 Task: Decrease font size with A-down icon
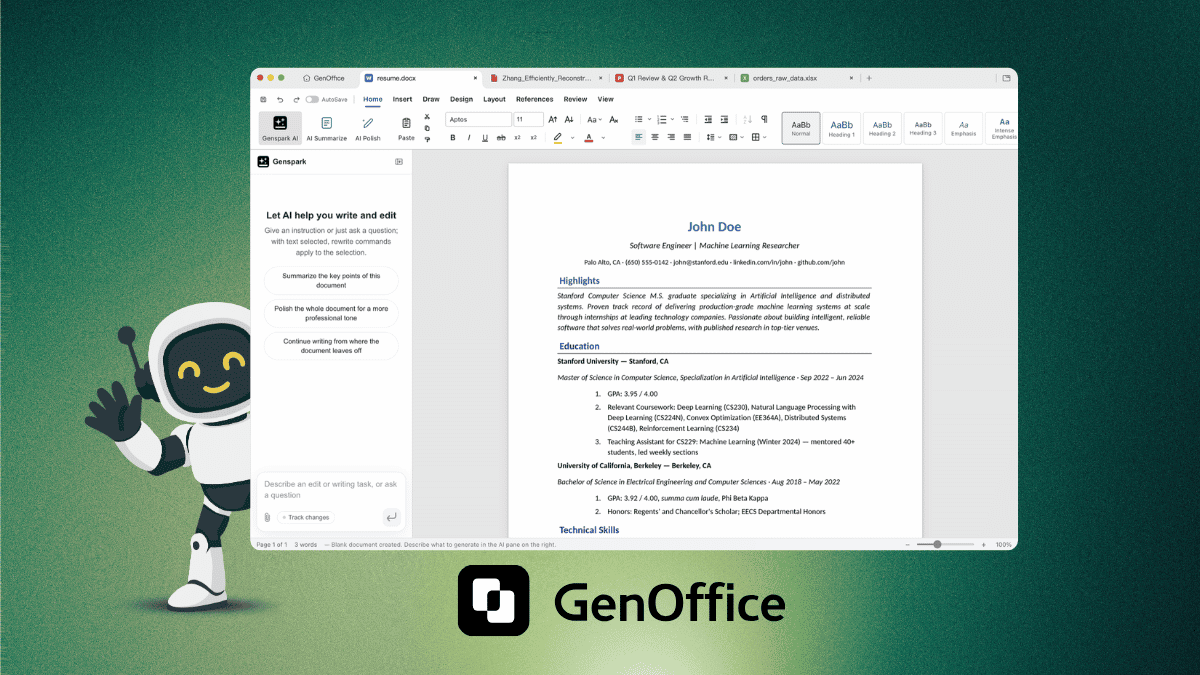569,120
